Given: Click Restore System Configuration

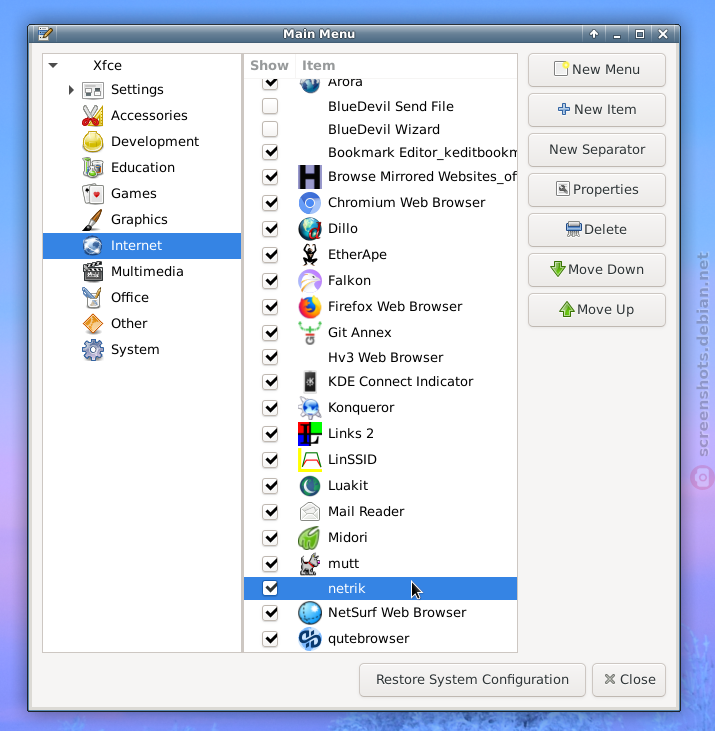Looking at the screenshot, I should [472, 680].
